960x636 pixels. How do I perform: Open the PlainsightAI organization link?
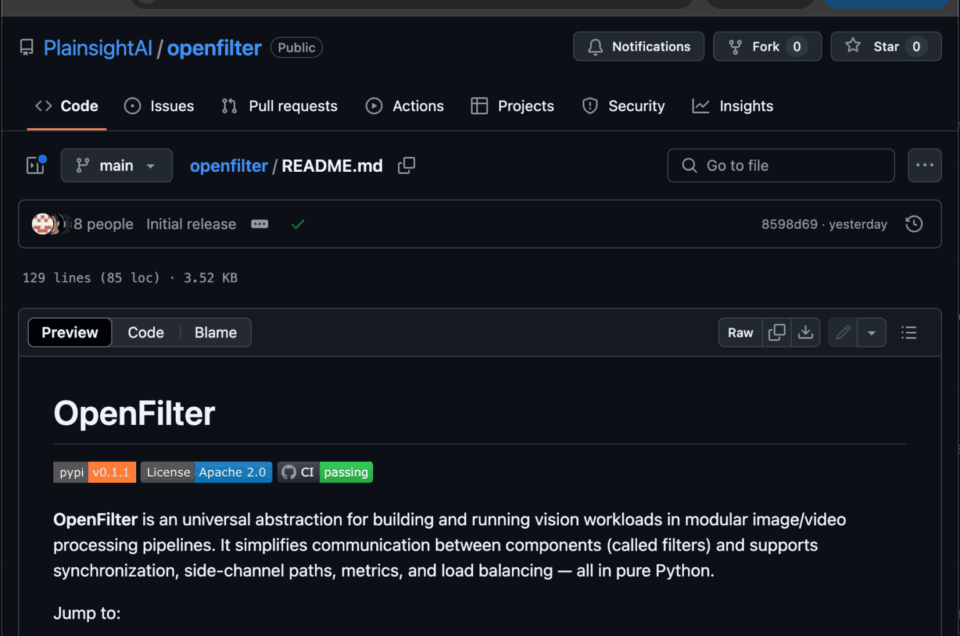98,48
